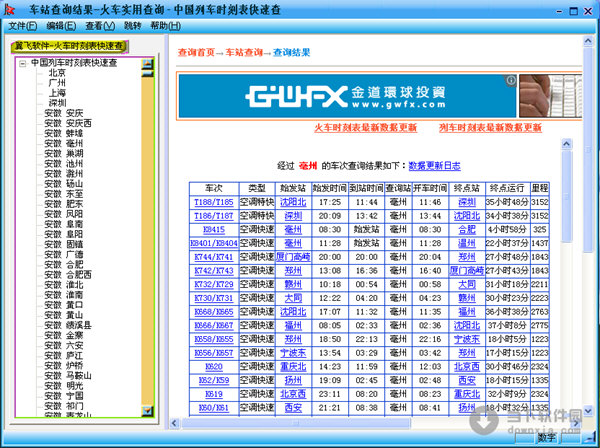This screenshot has width=600, height=448.
Task: Select 广州 in the station tree
Action: point(57,83)
